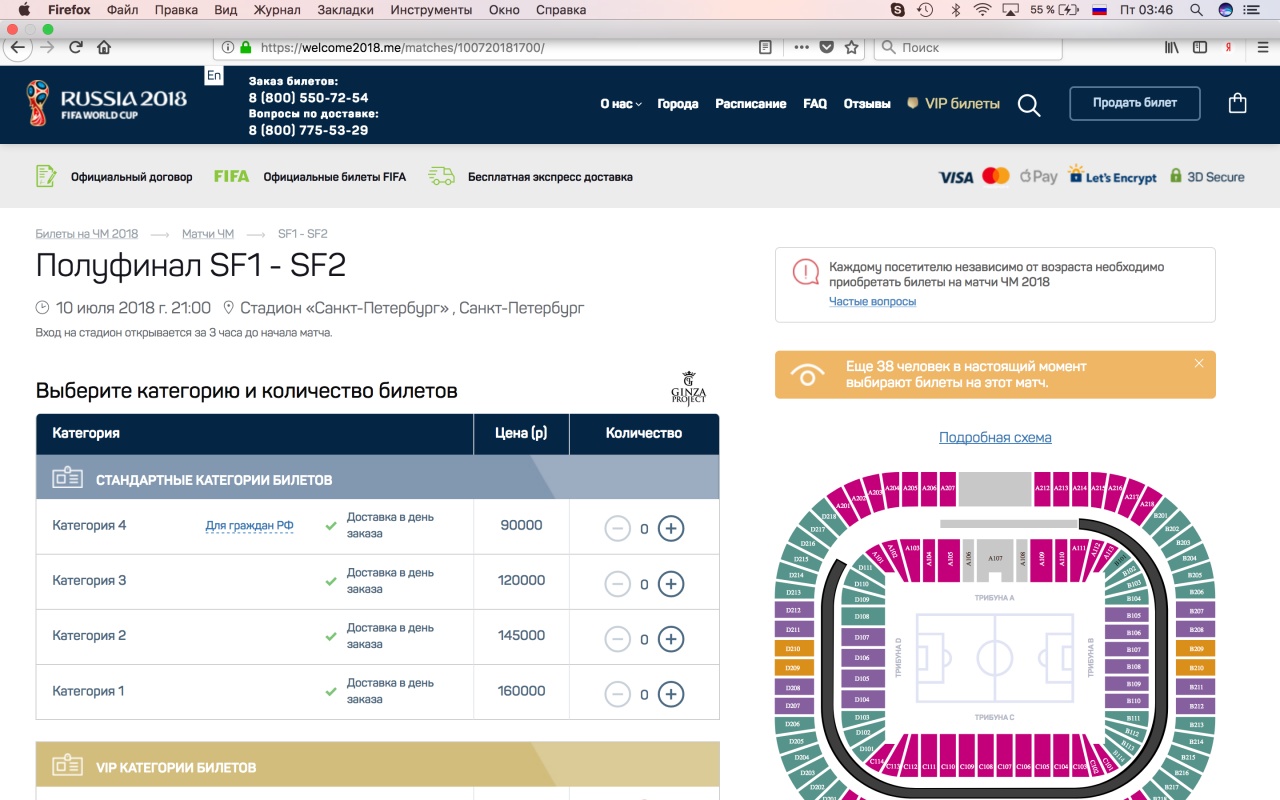Image resolution: width=1280 pixels, height=800 pixels.
Task: Toggle reader view icon in address bar
Action: coord(765,47)
